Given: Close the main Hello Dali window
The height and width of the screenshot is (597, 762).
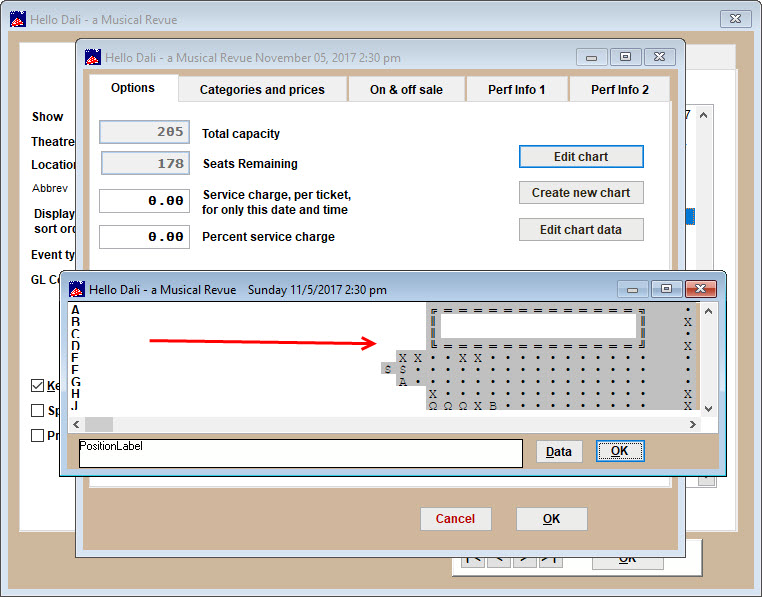Looking at the screenshot, I should point(736,19).
